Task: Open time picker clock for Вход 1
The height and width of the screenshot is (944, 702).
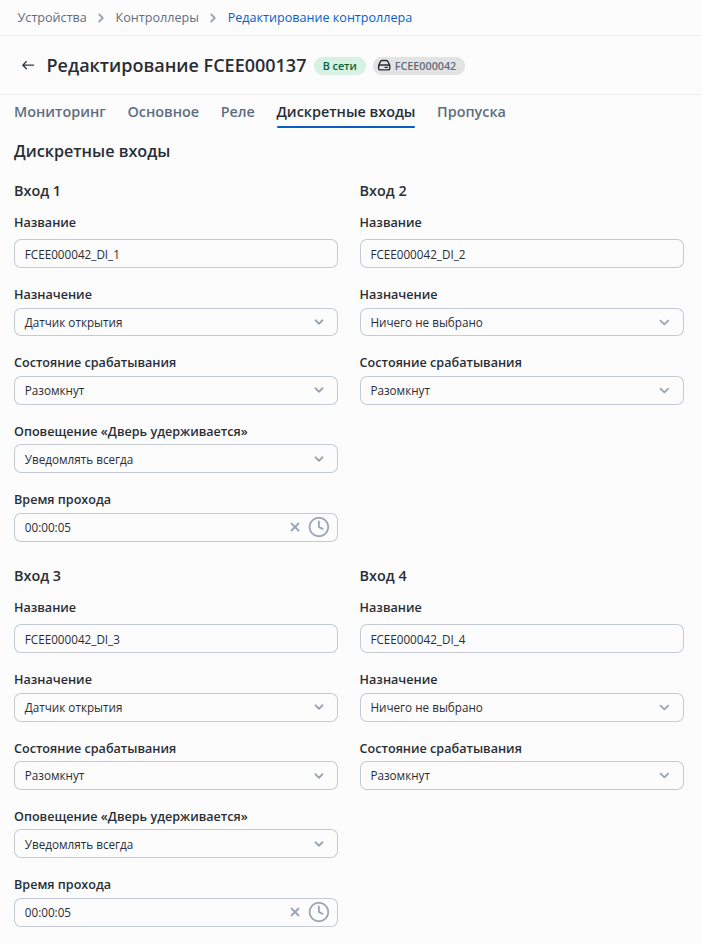Action: pos(319,527)
